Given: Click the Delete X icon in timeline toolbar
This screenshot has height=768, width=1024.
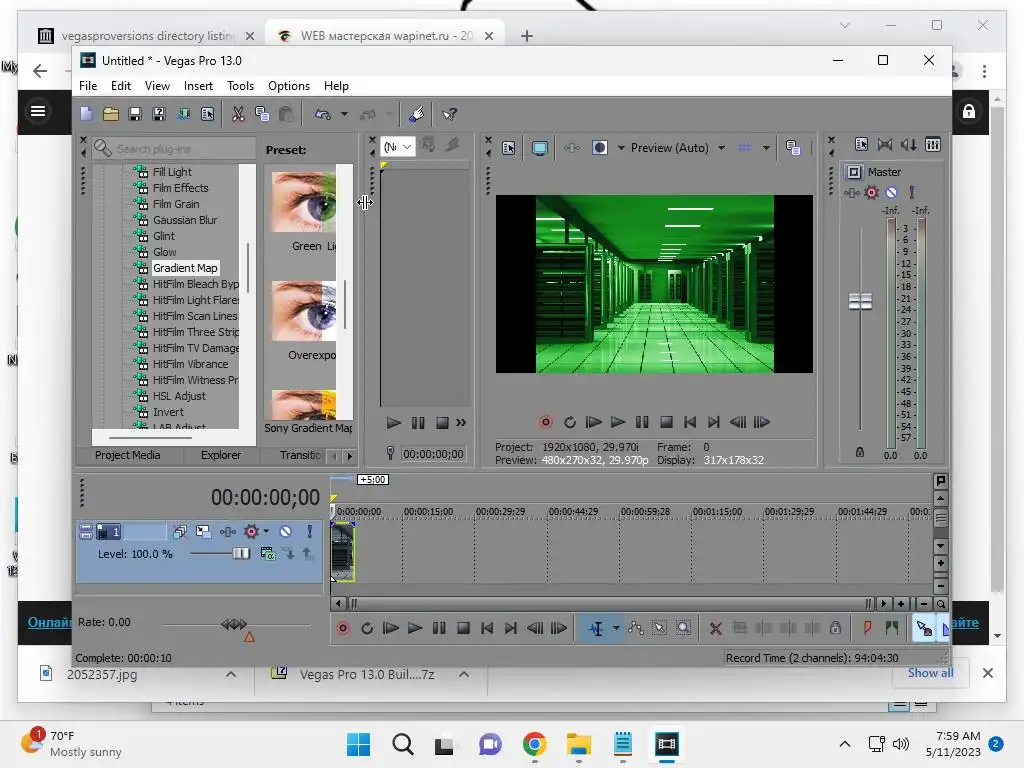Looking at the screenshot, I should (x=716, y=628).
